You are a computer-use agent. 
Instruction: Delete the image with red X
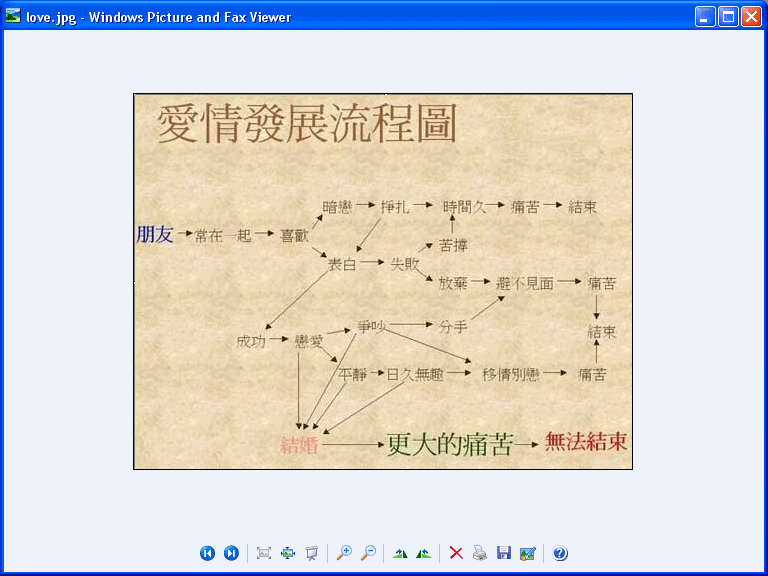456,553
